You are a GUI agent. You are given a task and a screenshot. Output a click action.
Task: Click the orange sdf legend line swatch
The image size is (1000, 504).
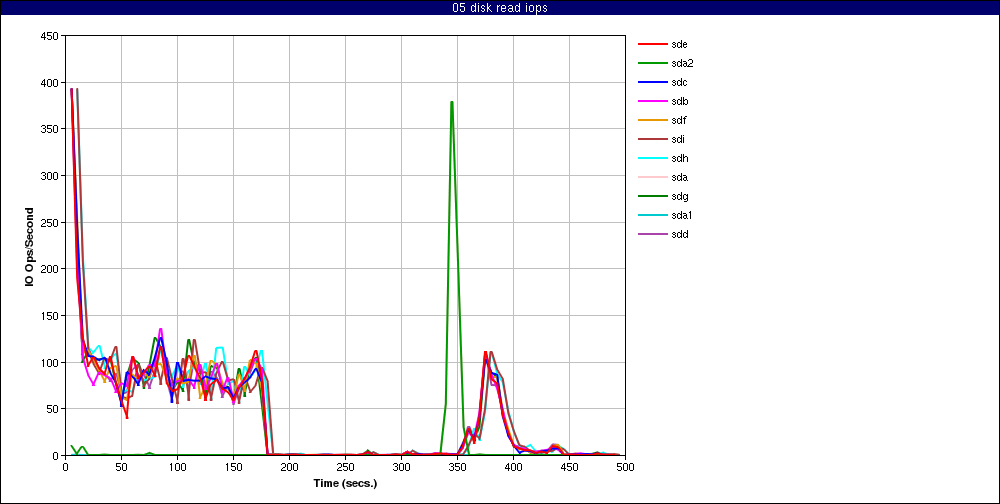coord(652,120)
